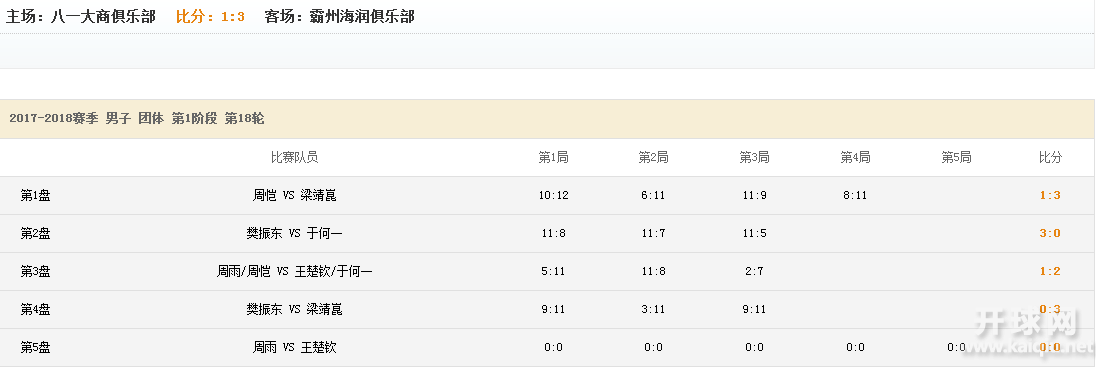Click the orange 比分 1:3 total score

pyautogui.click(x=210, y=16)
